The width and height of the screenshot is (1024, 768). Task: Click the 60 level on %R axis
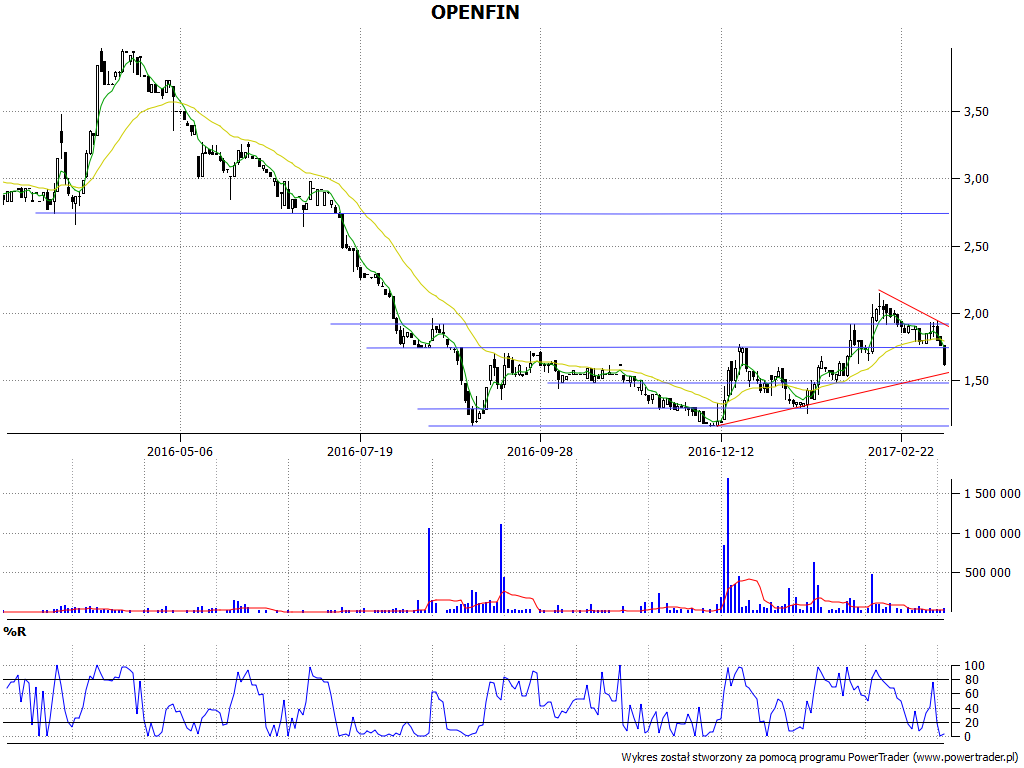[972, 694]
